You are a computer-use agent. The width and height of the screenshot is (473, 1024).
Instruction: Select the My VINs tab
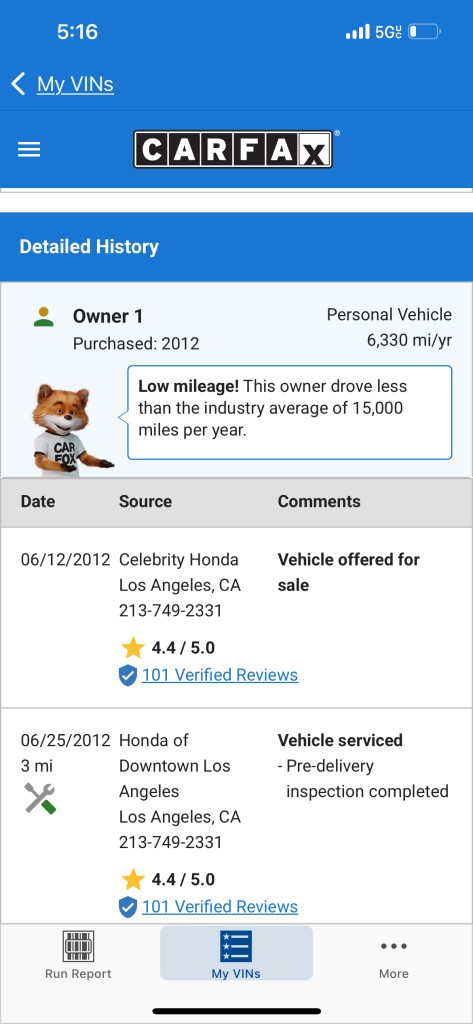click(236, 953)
